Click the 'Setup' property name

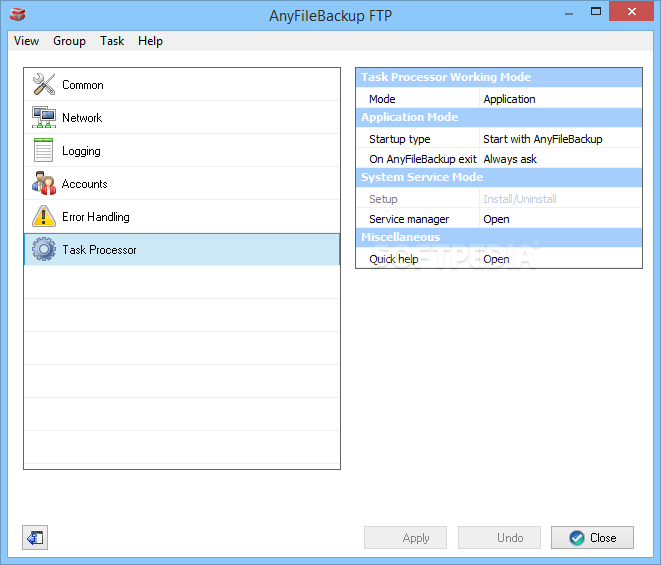pos(383,199)
